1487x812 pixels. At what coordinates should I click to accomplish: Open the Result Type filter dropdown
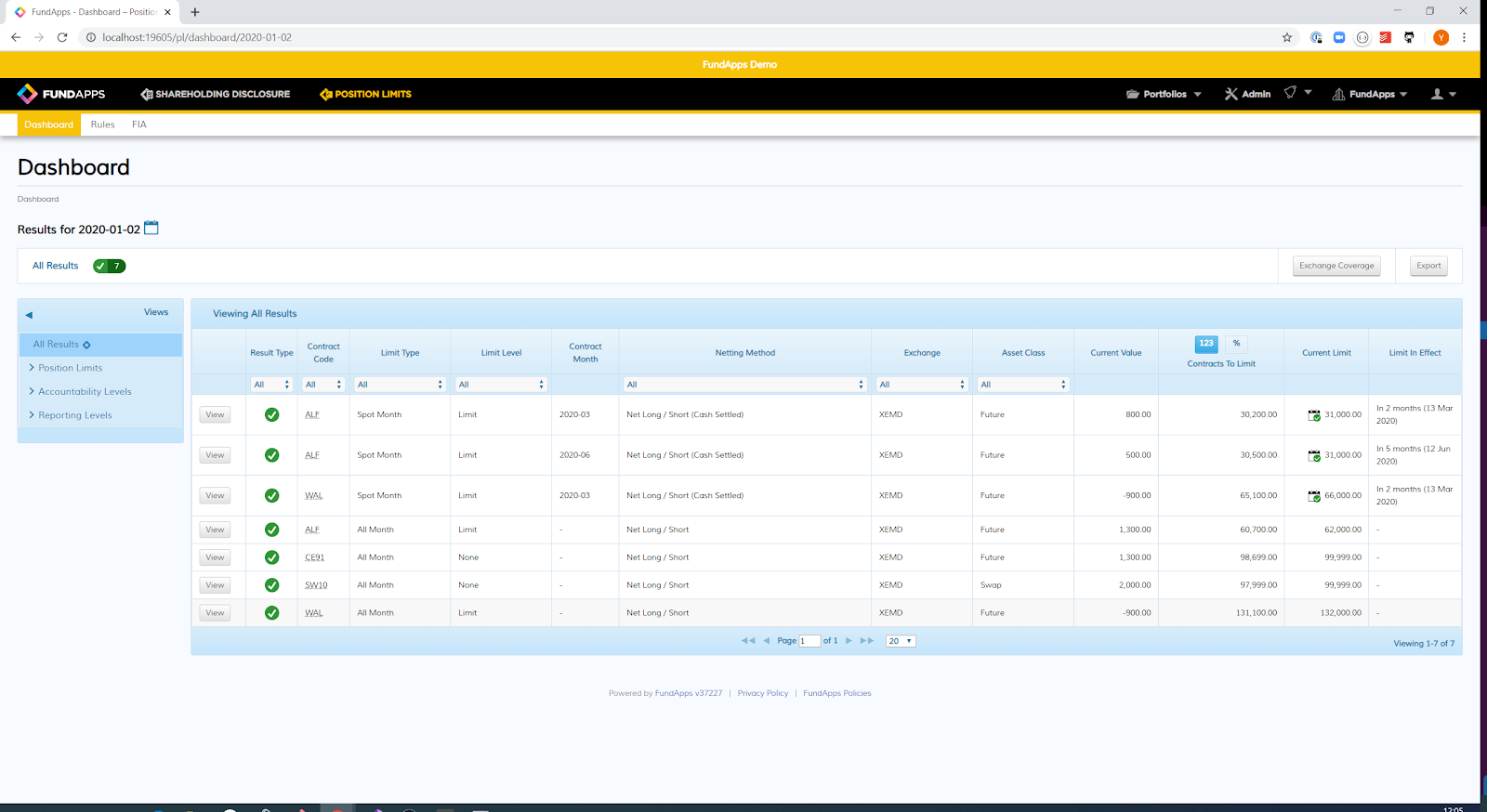coord(271,385)
